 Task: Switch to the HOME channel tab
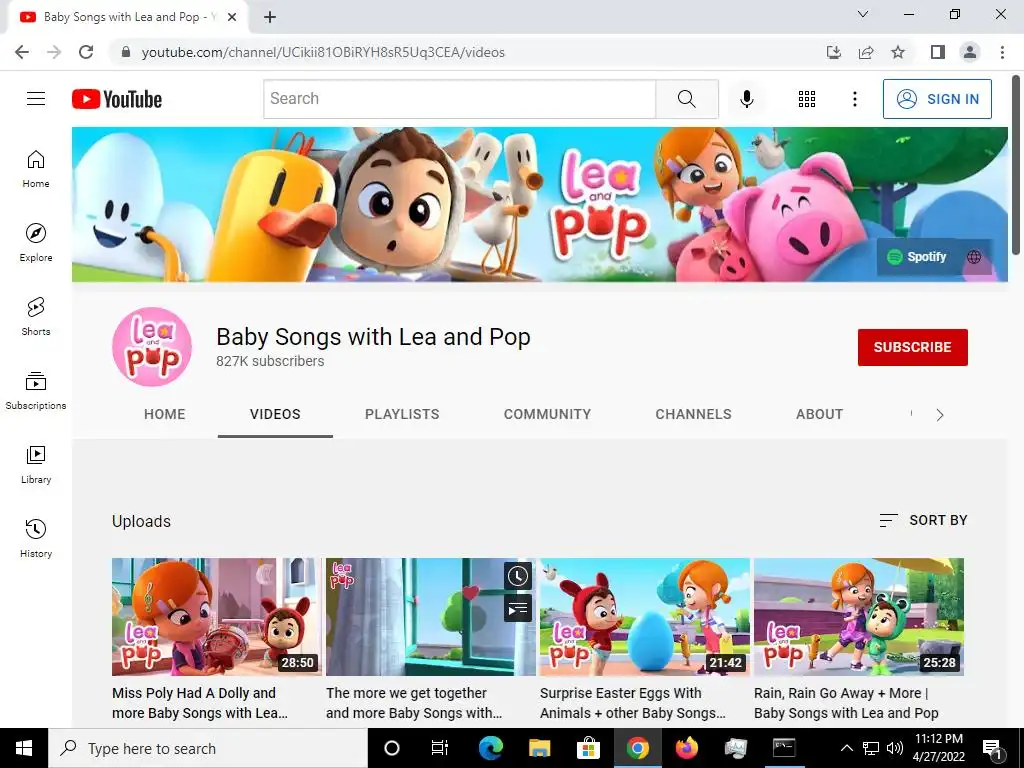point(165,414)
